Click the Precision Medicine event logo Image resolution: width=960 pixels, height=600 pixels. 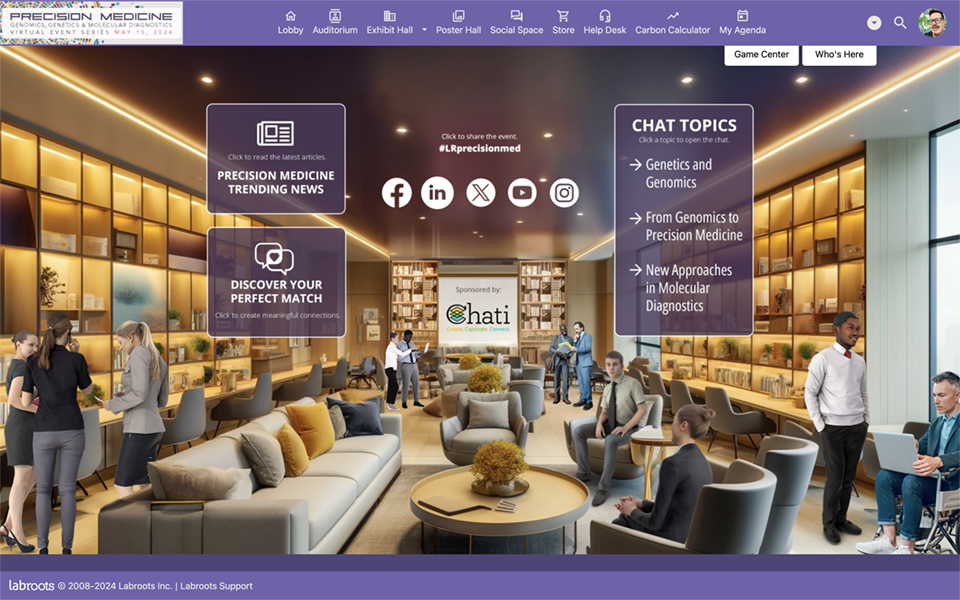click(x=92, y=23)
